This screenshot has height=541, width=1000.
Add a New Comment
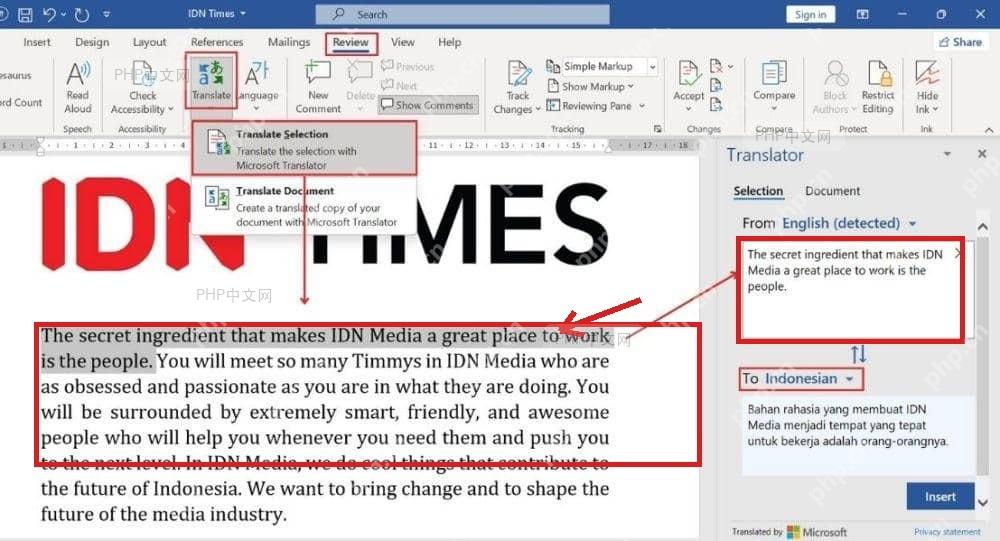pos(318,87)
